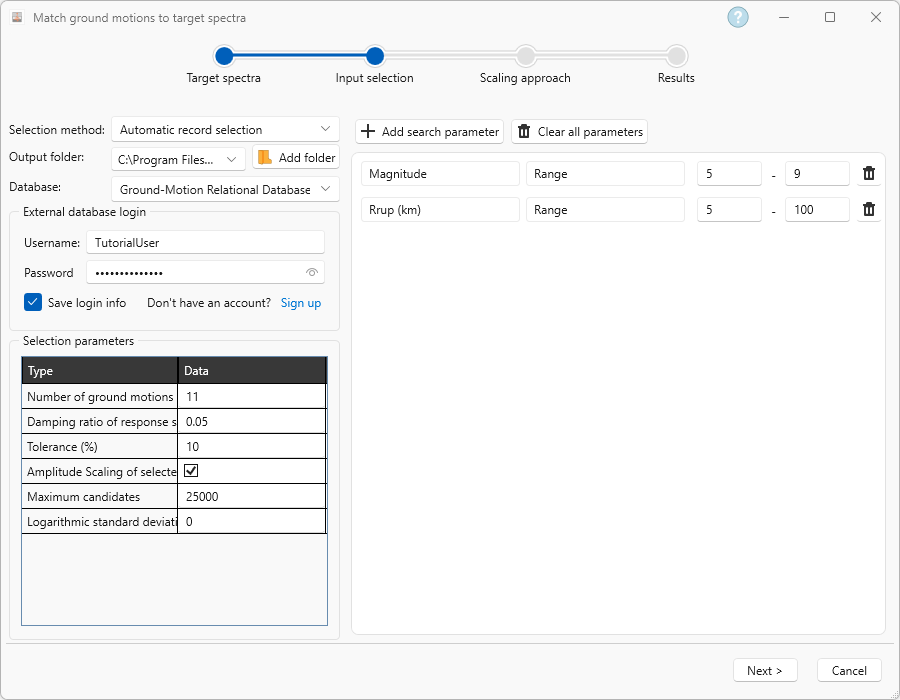Toggle Amplitude Scaling checkbox in table
The width and height of the screenshot is (900, 700).
pyautogui.click(x=191, y=471)
